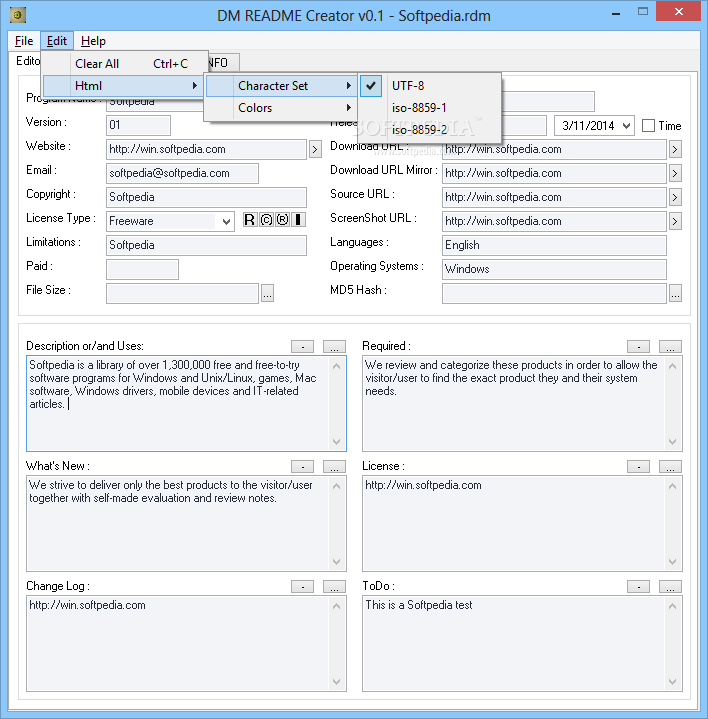Click the minus button above Required box
Viewport: 708px width, 719px height.
click(638, 347)
